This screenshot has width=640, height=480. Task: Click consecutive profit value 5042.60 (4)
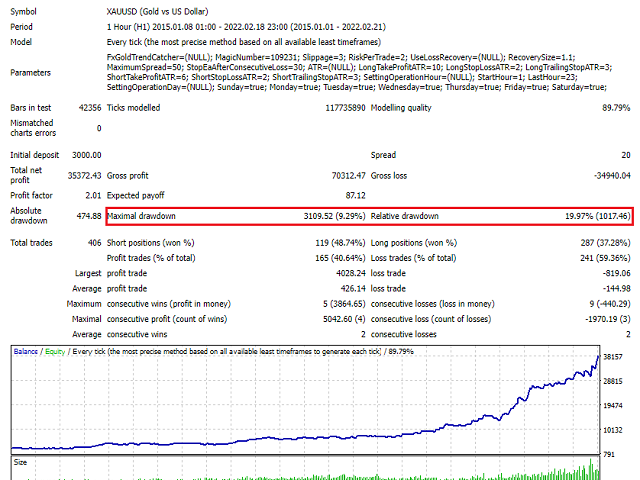pyautogui.click(x=344, y=319)
